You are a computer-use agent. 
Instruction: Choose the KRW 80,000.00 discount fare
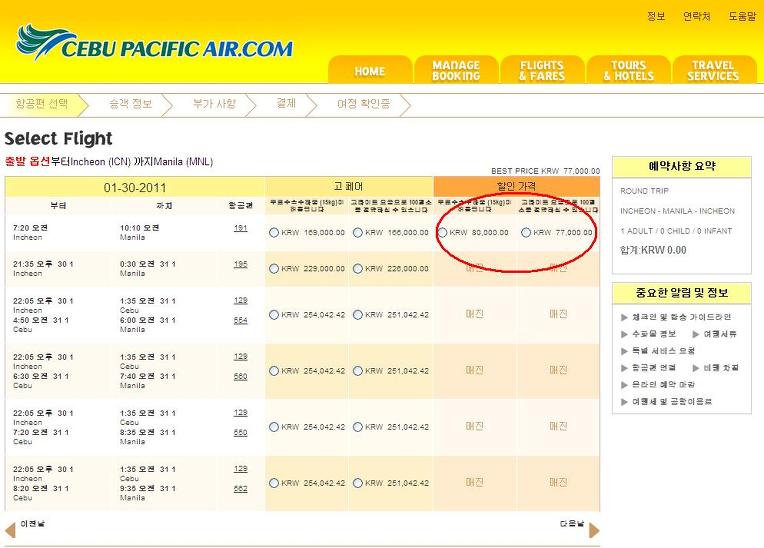[442, 233]
